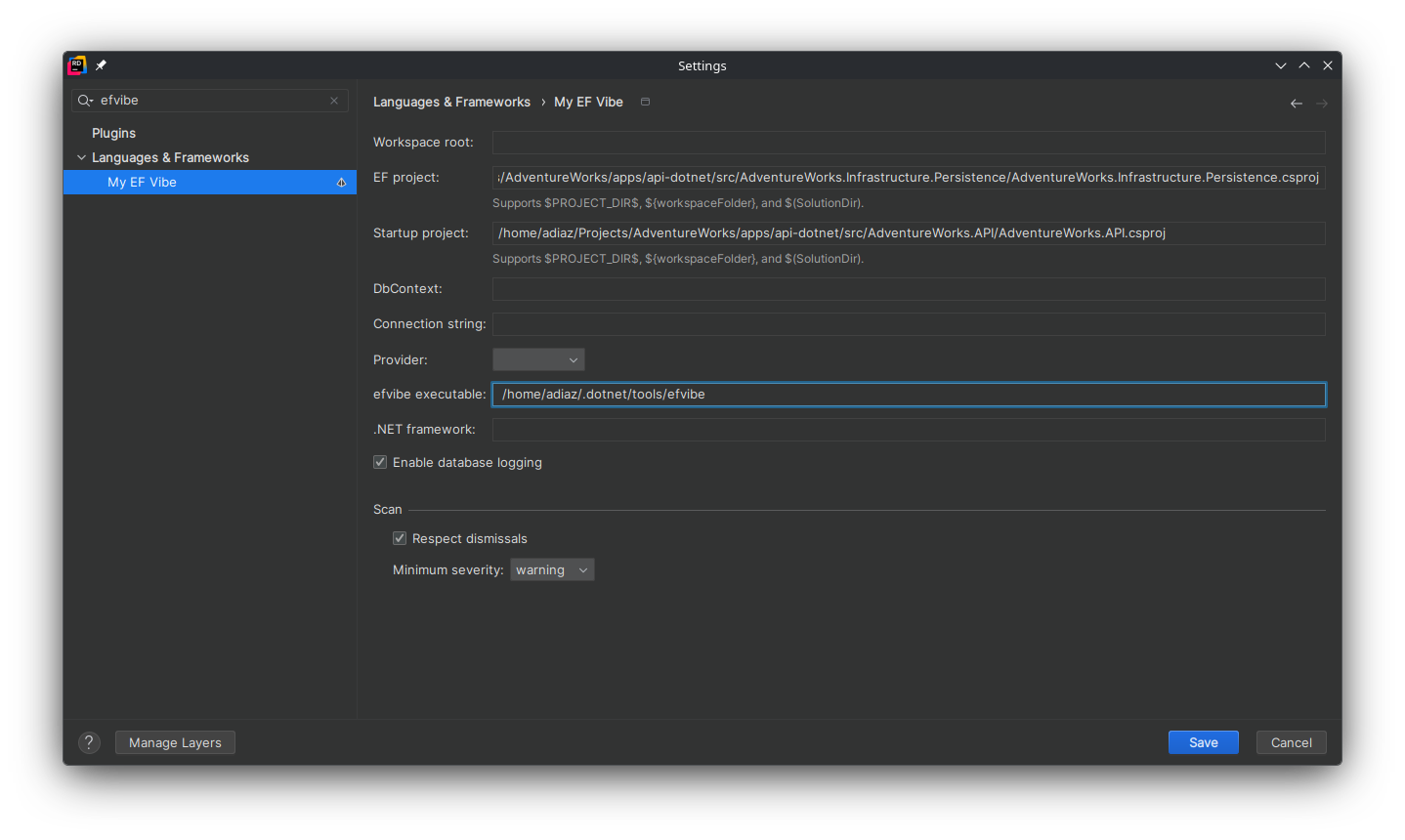Focus the DbContext field

pos(909,289)
